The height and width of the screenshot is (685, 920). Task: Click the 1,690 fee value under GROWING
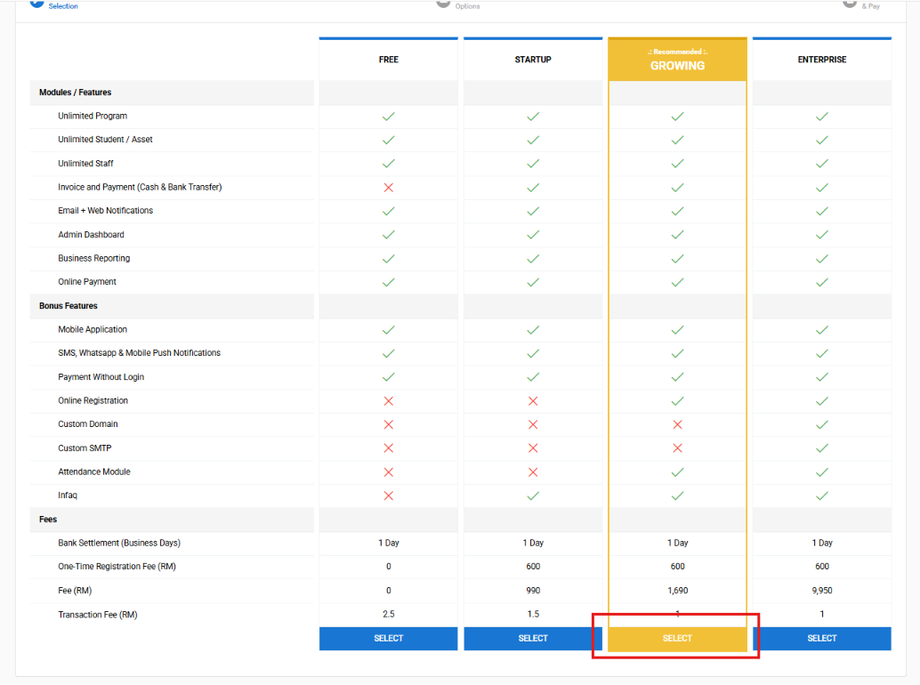(678, 590)
